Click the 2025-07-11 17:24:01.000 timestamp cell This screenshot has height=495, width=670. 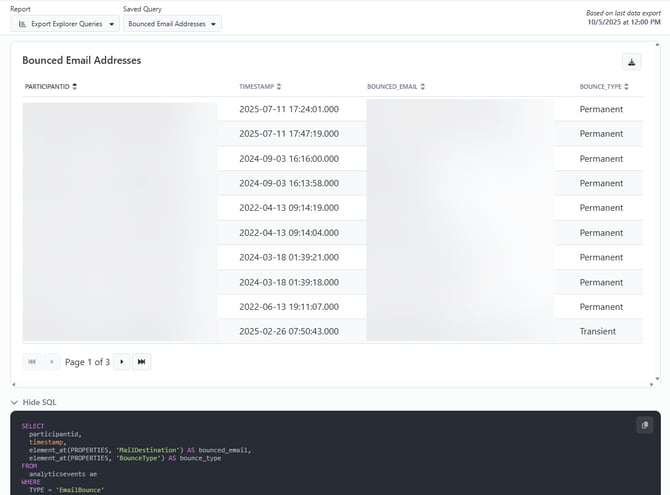coord(289,109)
